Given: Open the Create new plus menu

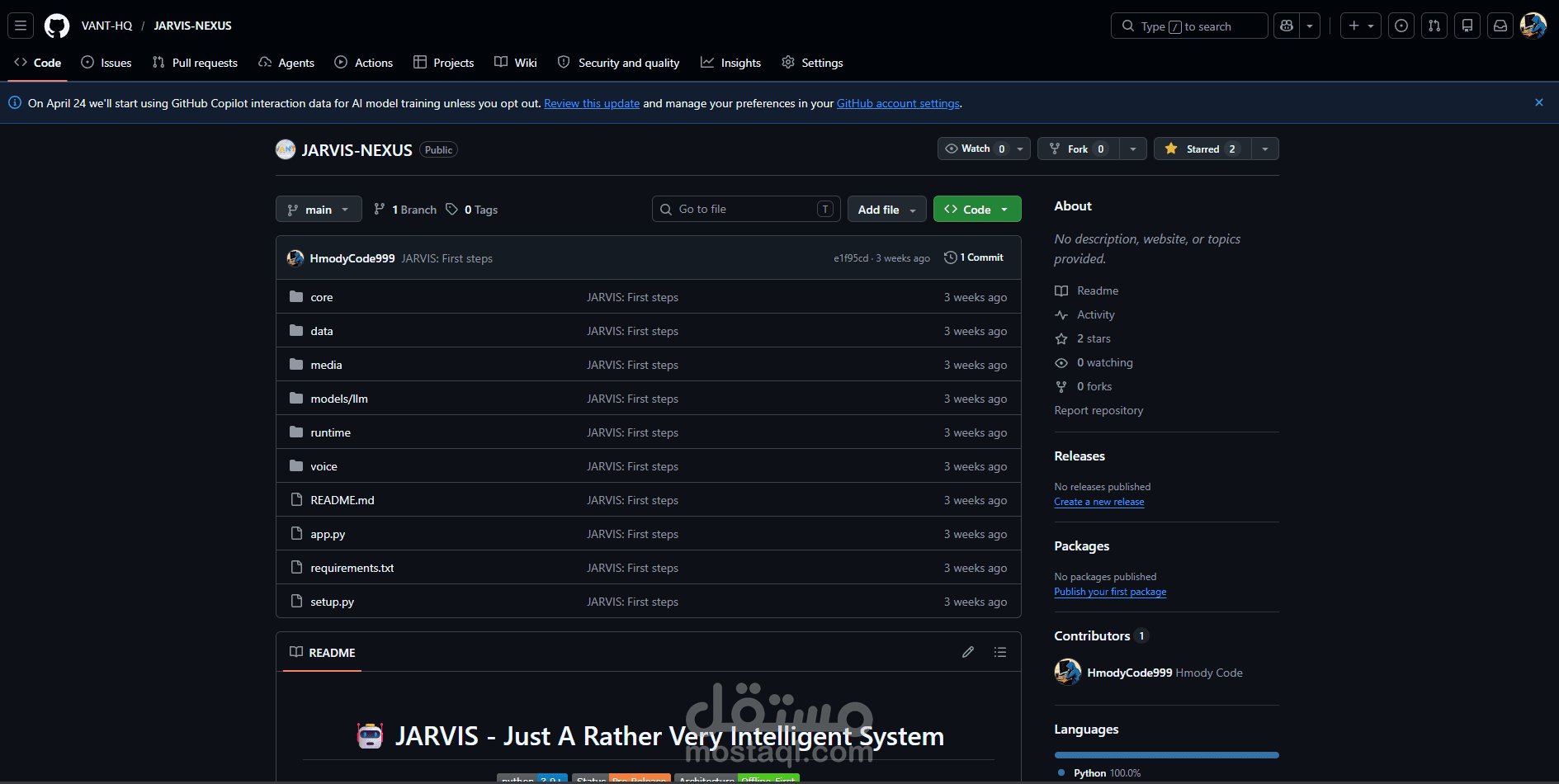Looking at the screenshot, I should (1361, 26).
